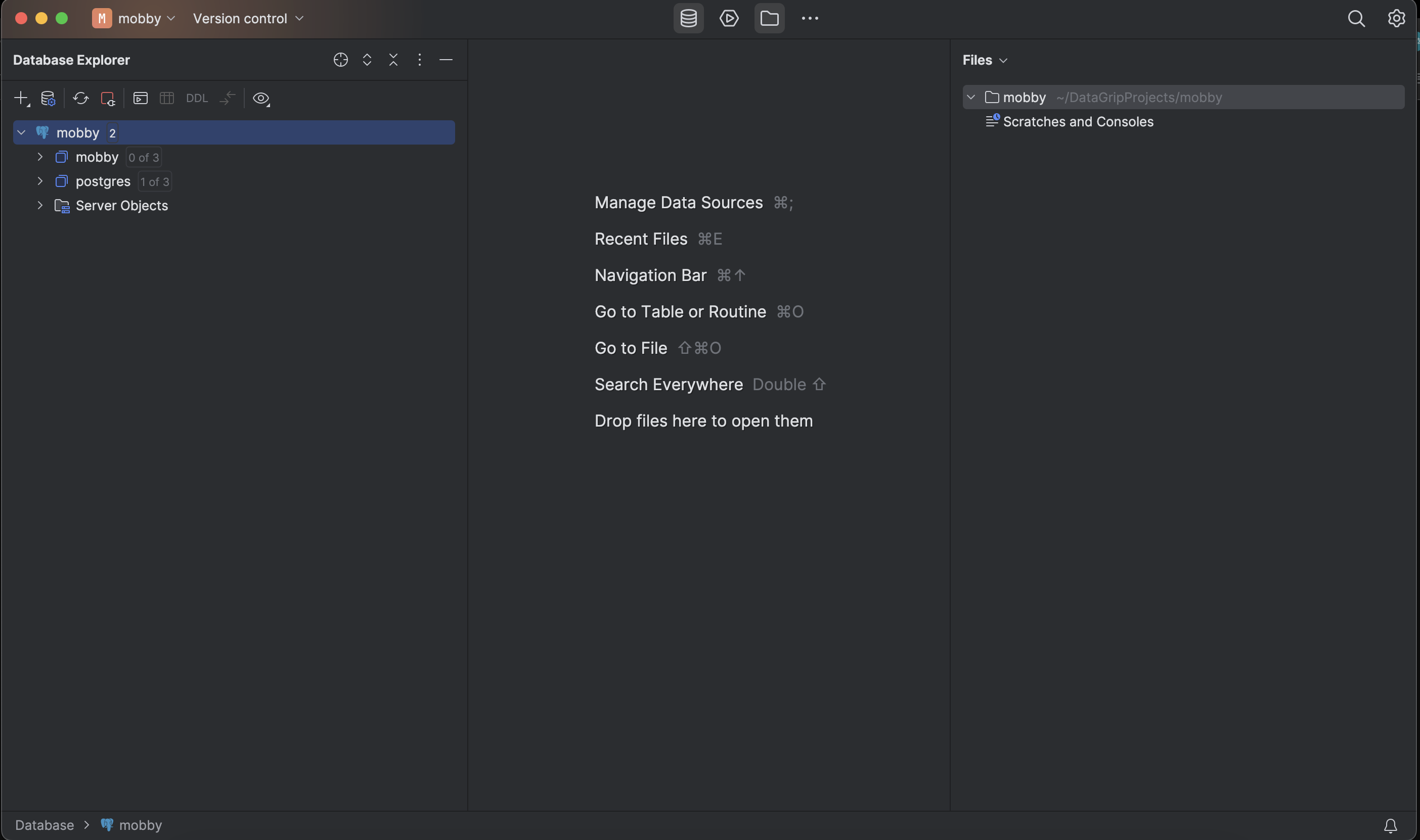Expand the Server Objects node
This screenshot has width=1420, height=840.
(x=39, y=206)
